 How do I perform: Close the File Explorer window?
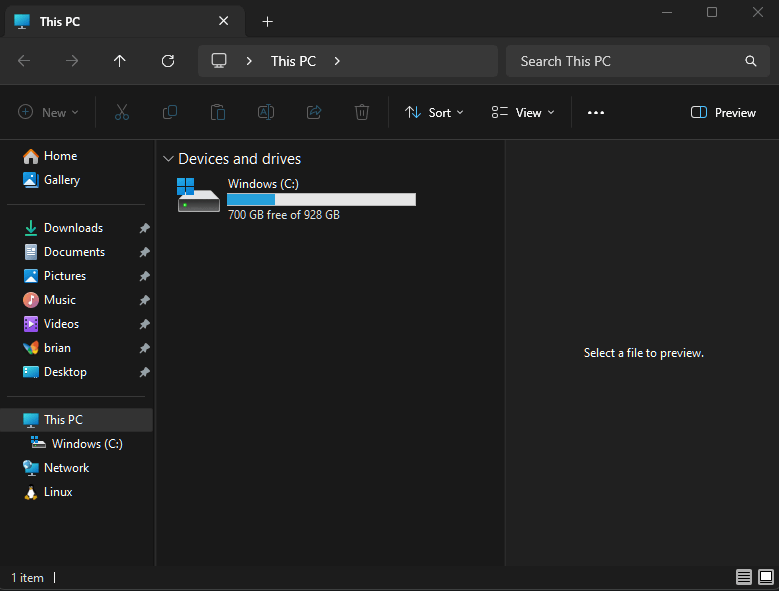click(757, 12)
